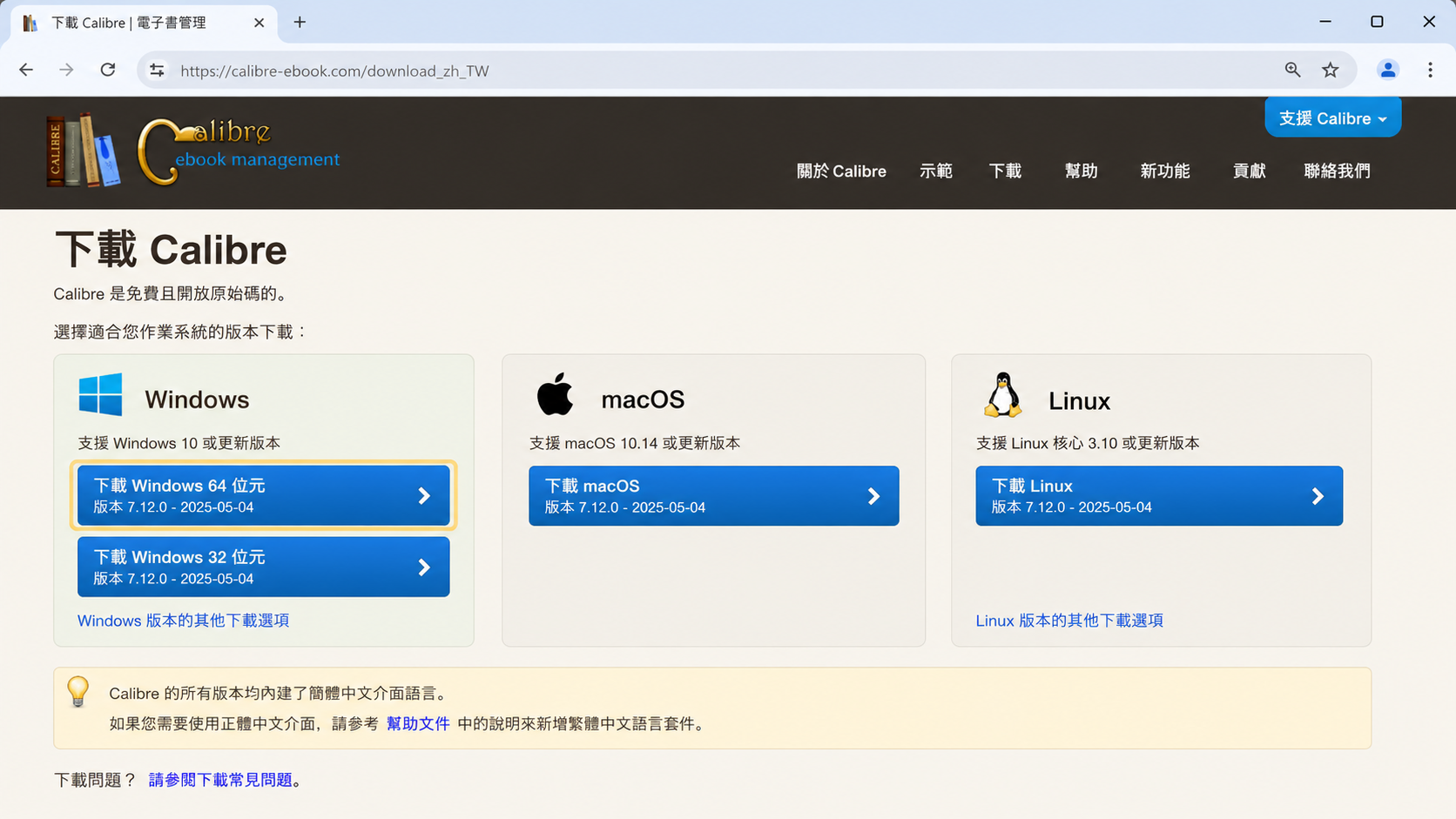
Task: Click the 下載 Linux button
Action: click(1159, 495)
